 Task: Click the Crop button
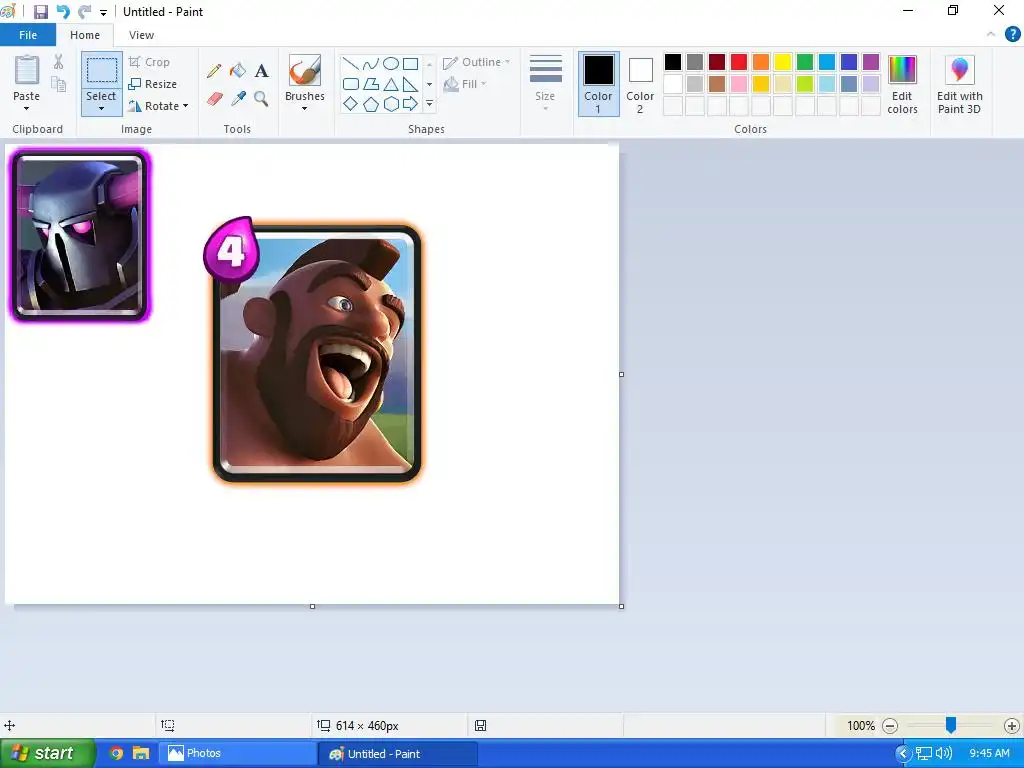click(x=150, y=62)
